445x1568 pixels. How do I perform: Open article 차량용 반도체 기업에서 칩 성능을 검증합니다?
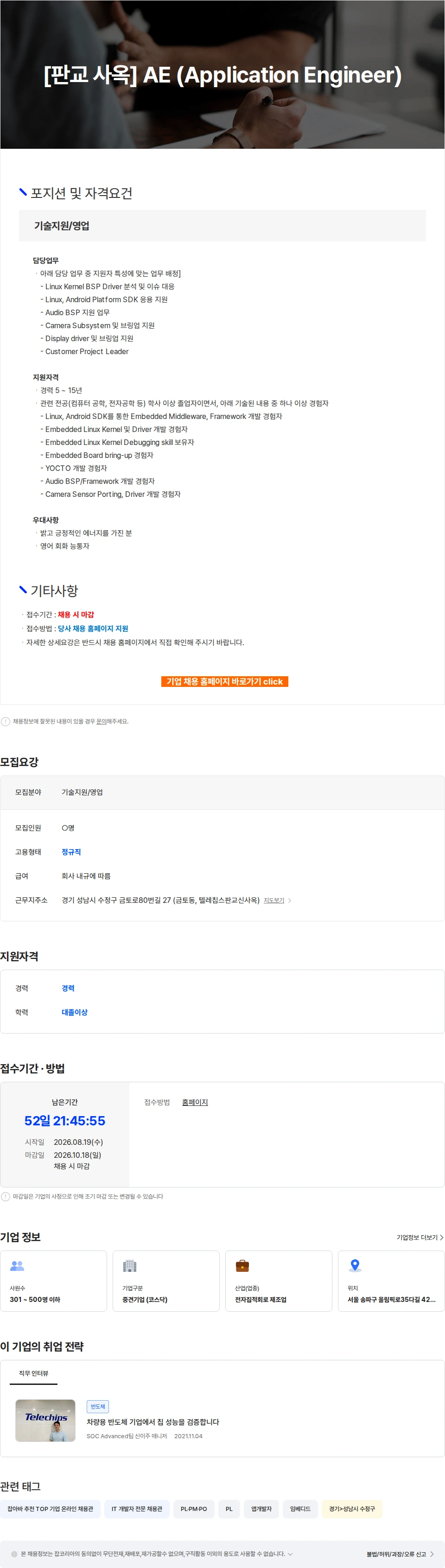click(x=153, y=1422)
